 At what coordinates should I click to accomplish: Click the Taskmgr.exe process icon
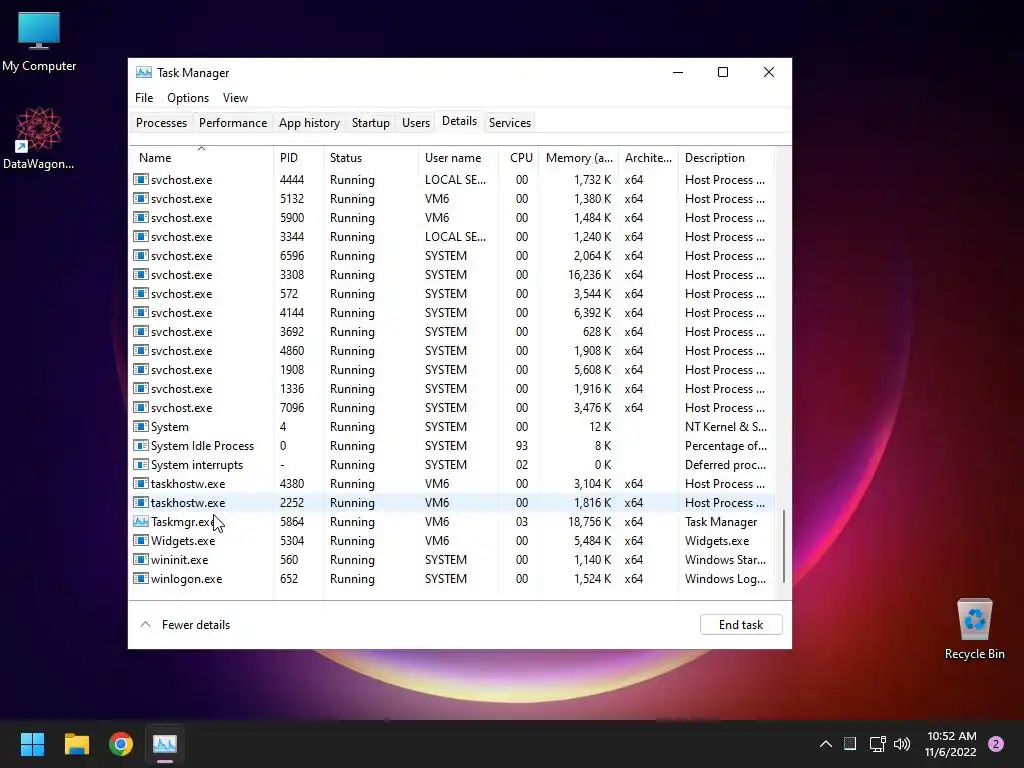tap(140, 522)
